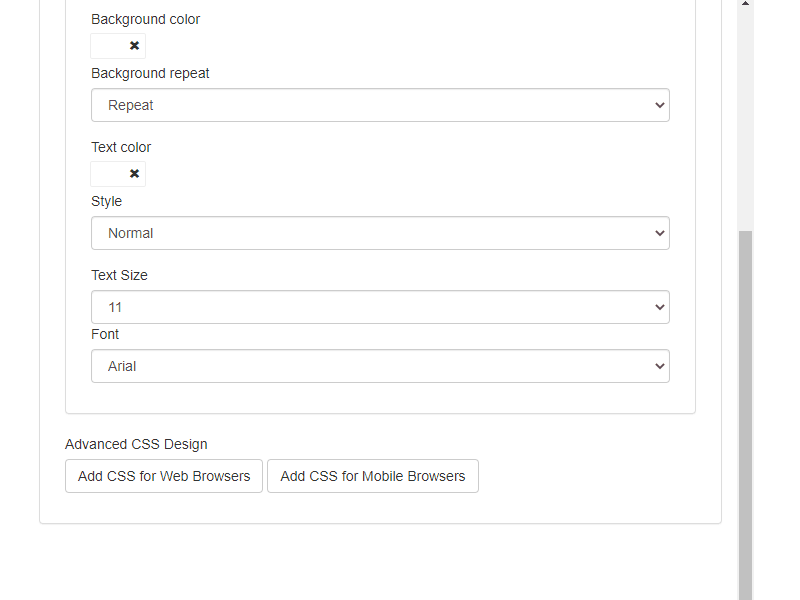Image resolution: width=800 pixels, height=600 pixels.
Task: Click the "Background repeat" label
Action: pos(150,73)
